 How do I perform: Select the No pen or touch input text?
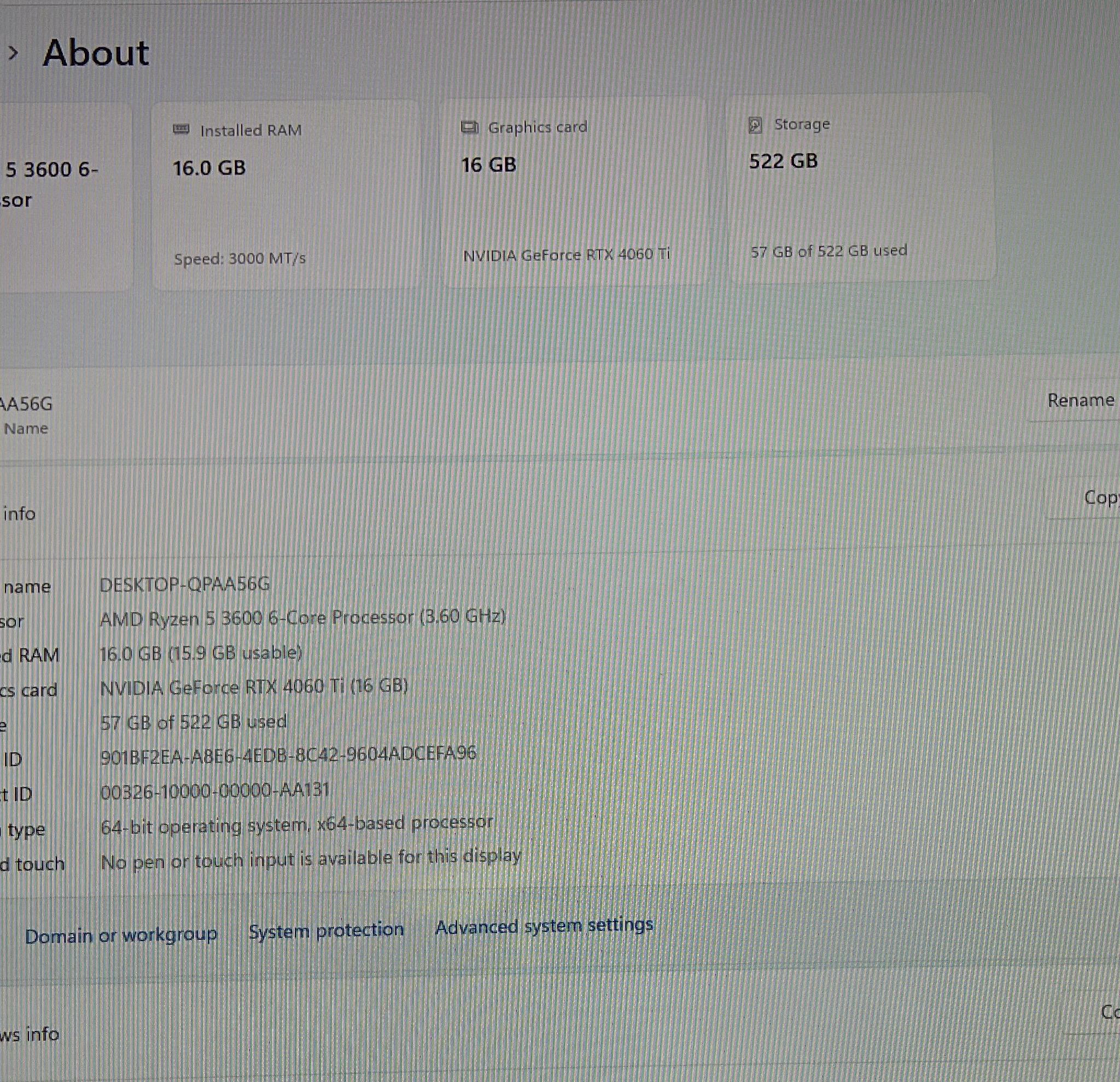[x=311, y=858]
